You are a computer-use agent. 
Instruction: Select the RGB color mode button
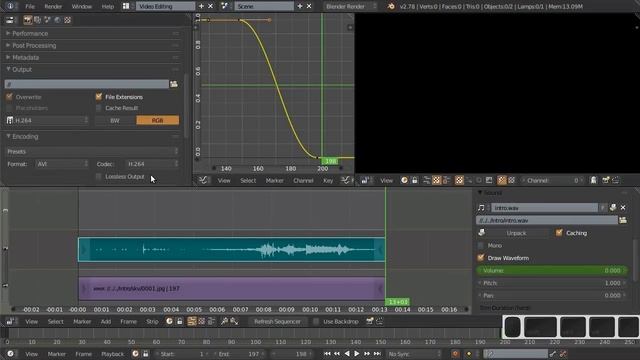coord(158,120)
